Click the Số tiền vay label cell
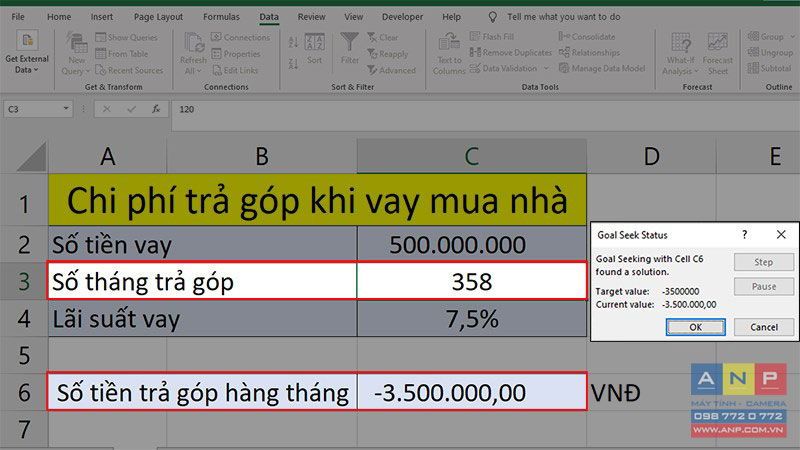The width and height of the screenshot is (800, 450). (203, 245)
